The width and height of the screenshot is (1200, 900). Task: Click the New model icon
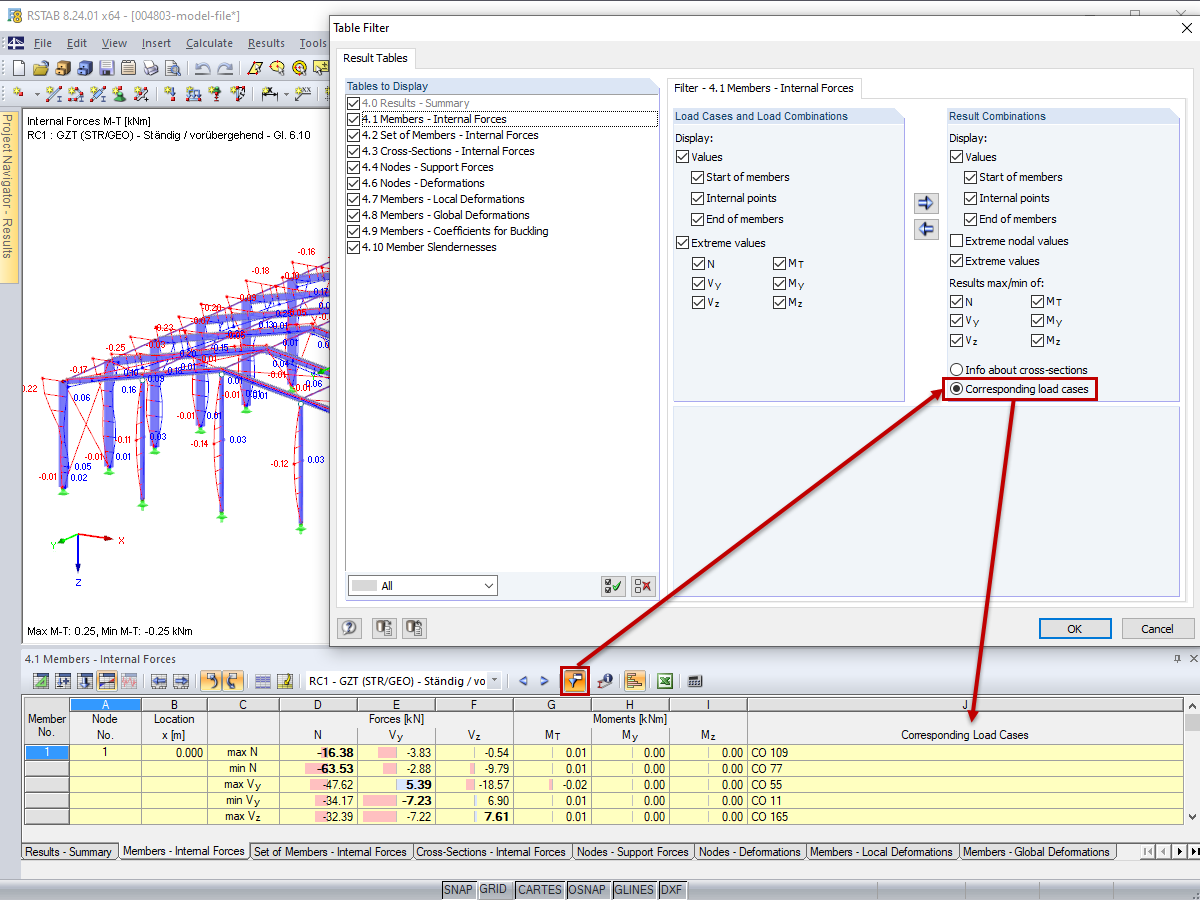pyautogui.click(x=17, y=67)
